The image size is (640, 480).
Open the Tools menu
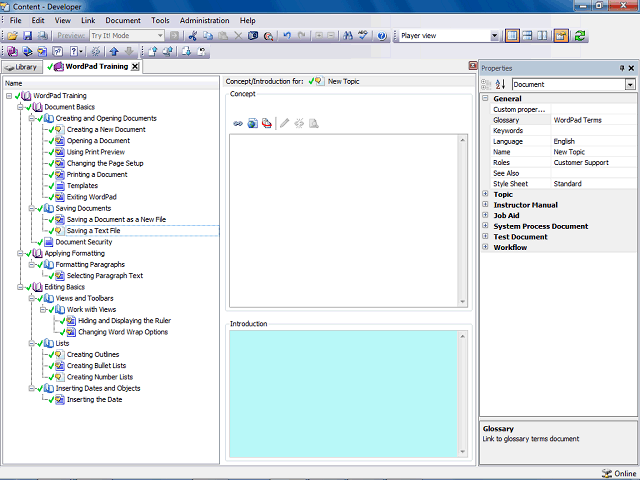(160, 20)
